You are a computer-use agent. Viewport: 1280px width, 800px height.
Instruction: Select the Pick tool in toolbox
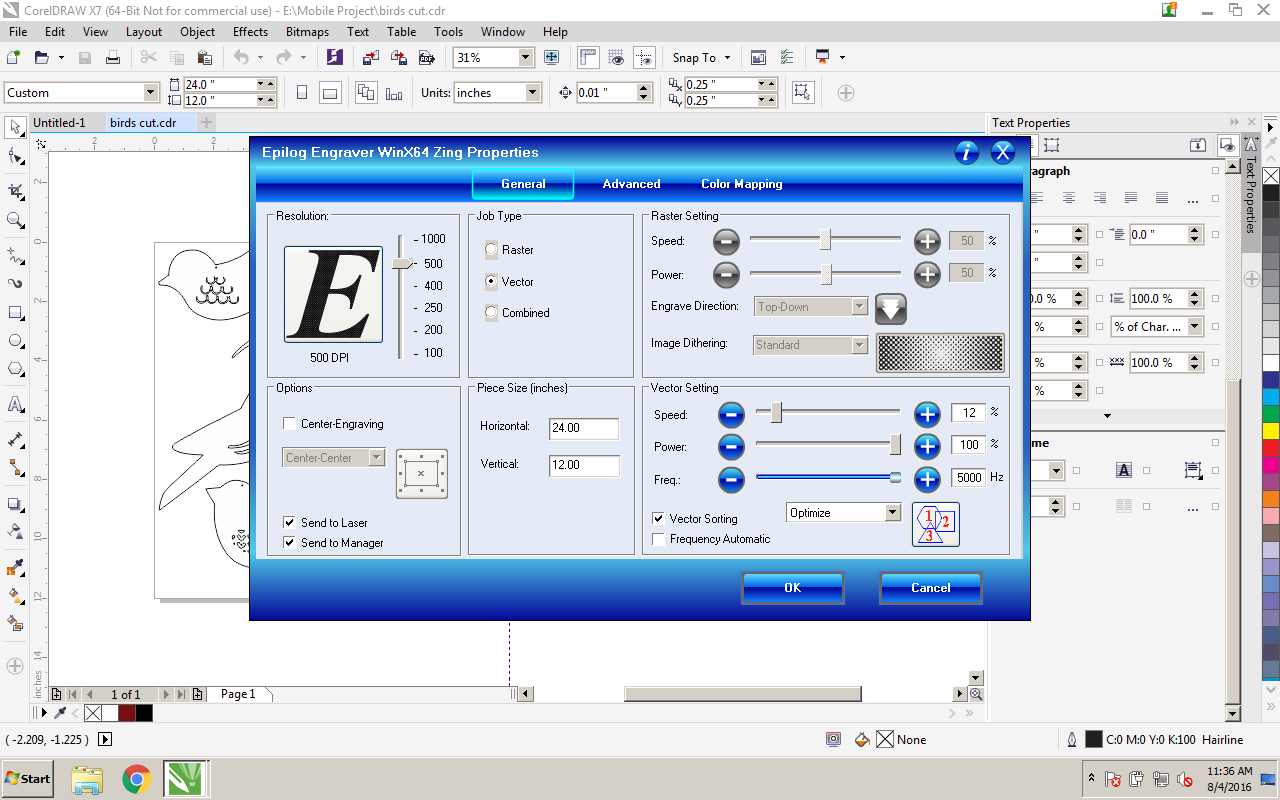click(15, 127)
